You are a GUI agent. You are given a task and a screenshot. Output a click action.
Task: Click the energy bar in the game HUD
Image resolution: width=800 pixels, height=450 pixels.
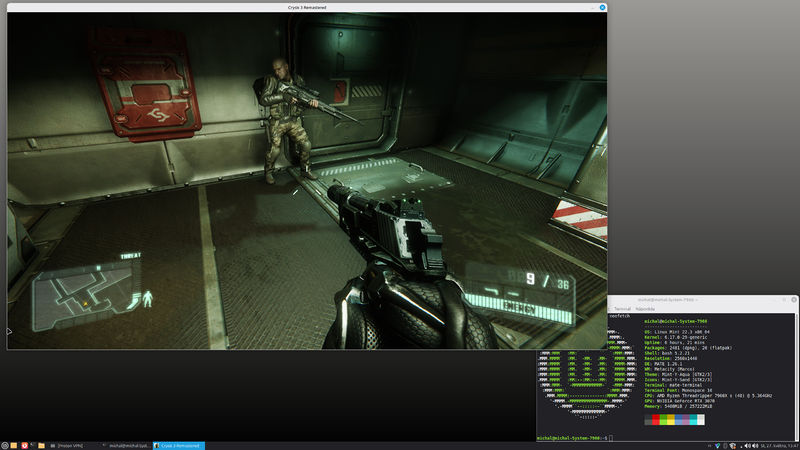point(519,308)
